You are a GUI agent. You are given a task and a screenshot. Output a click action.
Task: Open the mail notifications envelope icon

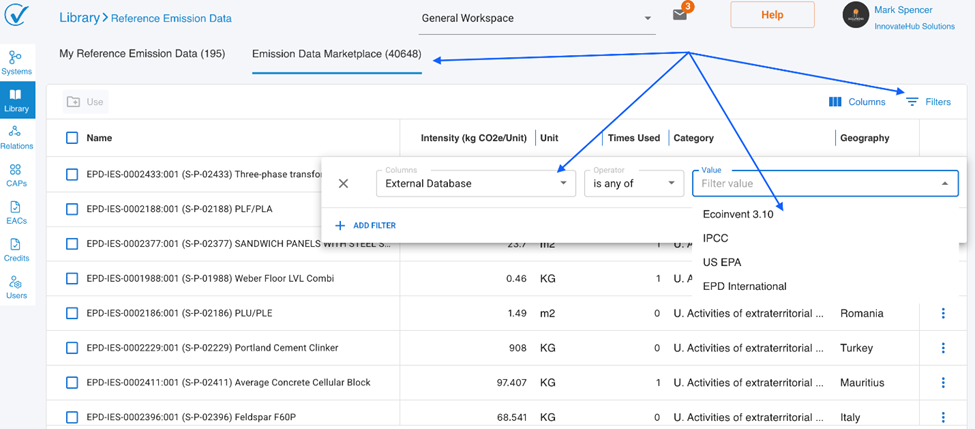point(680,16)
